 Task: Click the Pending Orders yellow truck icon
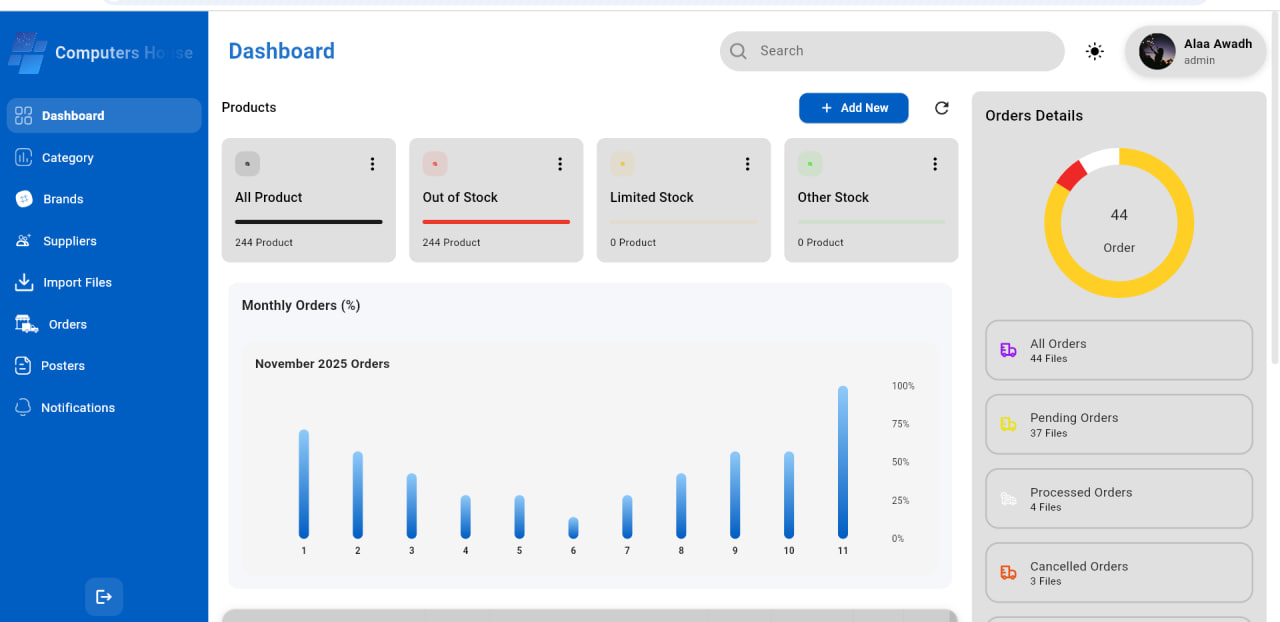coord(1008,425)
